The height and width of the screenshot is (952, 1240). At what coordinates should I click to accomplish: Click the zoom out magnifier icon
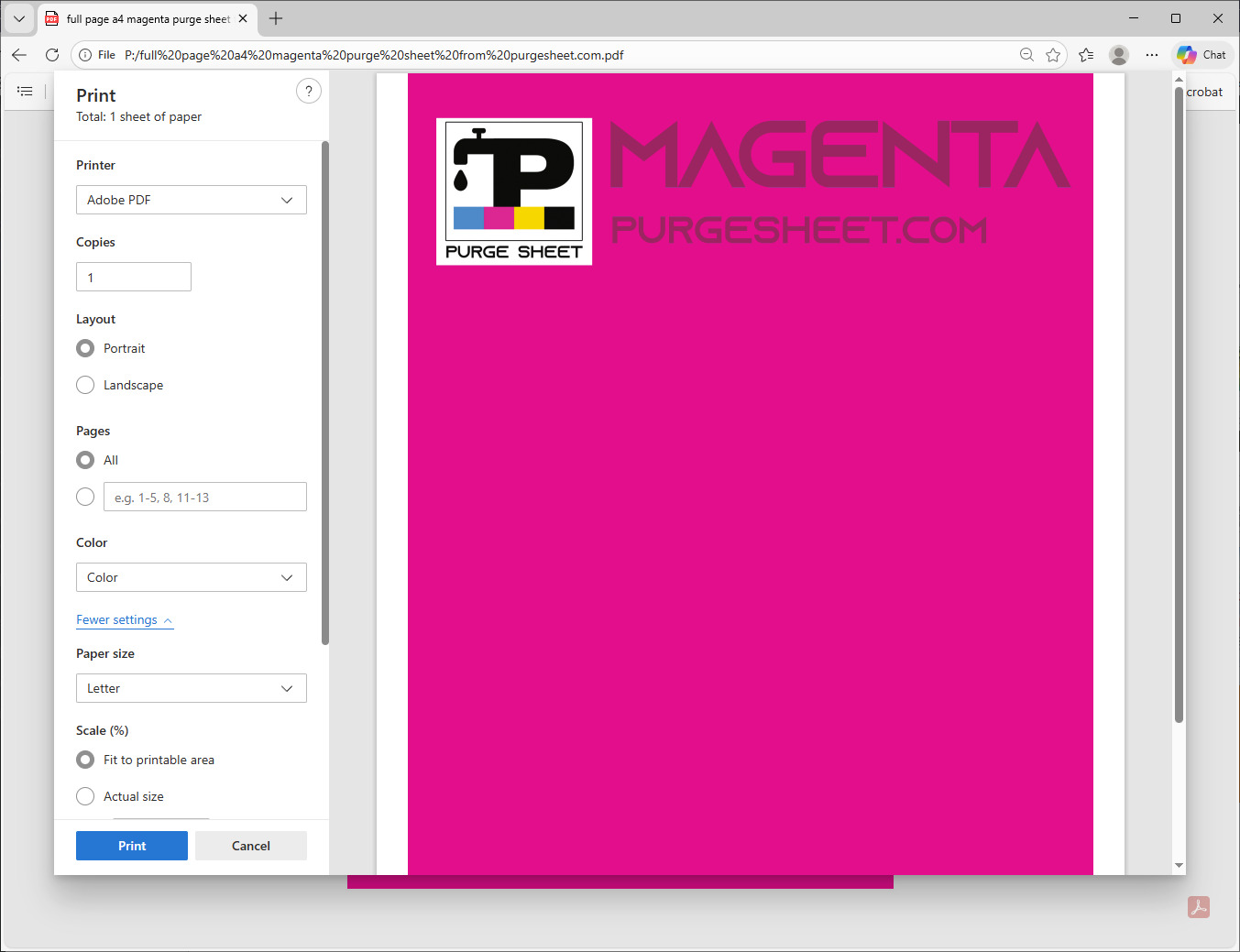[x=1026, y=55]
